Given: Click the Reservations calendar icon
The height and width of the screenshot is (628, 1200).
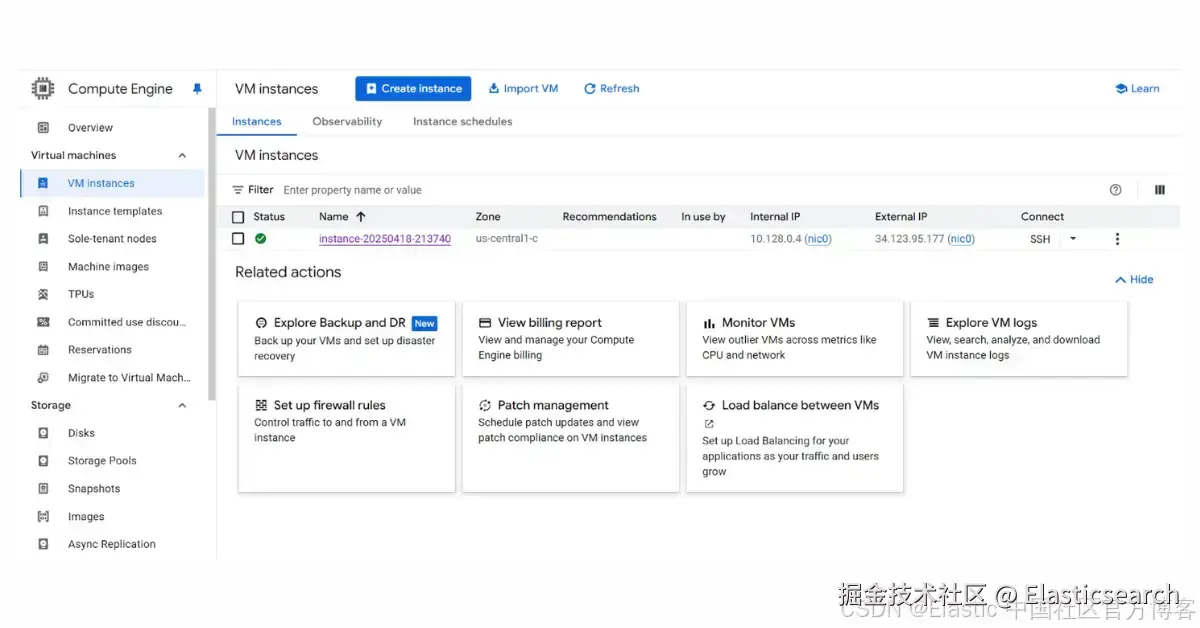Looking at the screenshot, I should pyautogui.click(x=43, y=350).
